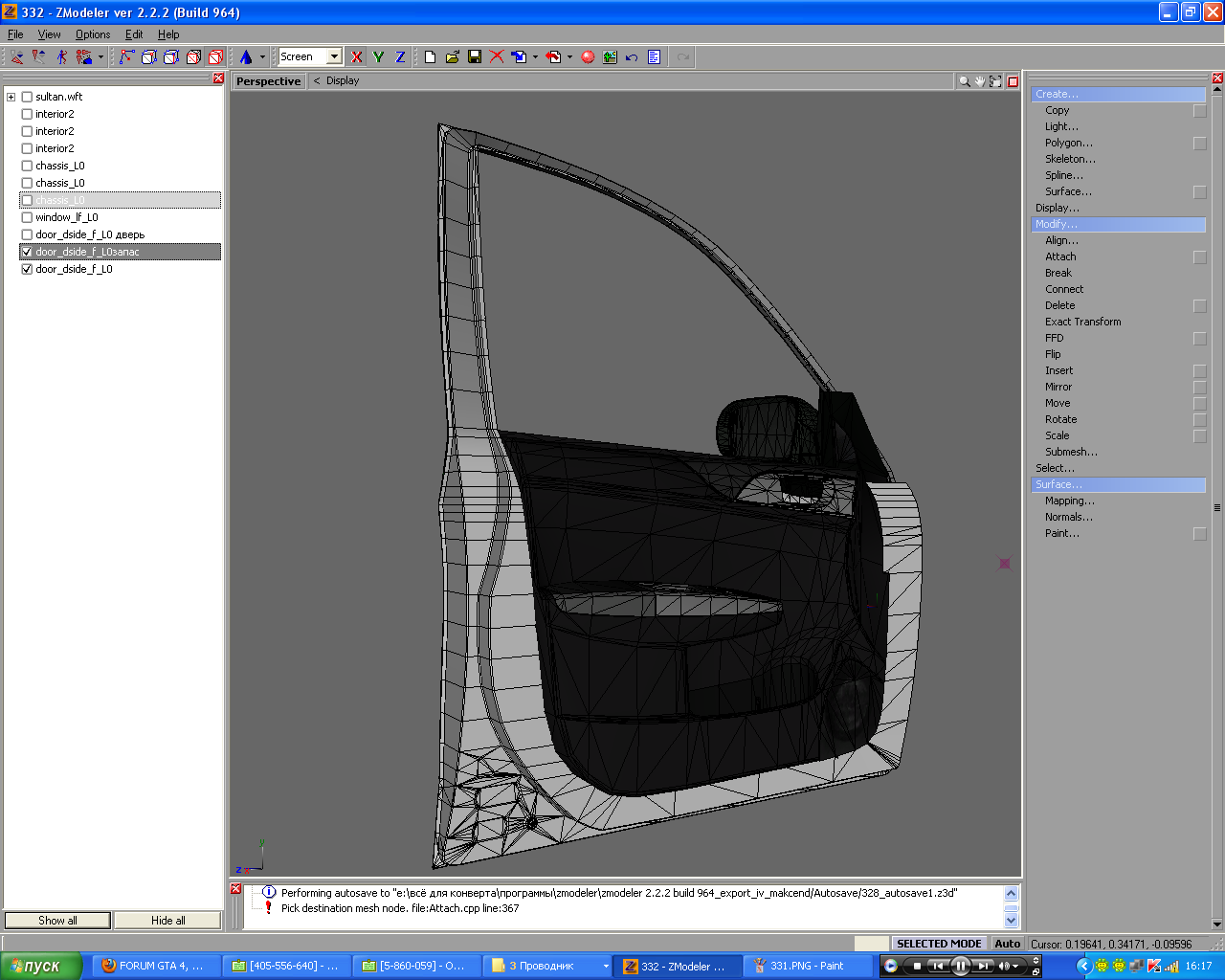Create a new scene with blank page icon
Screen dimensions: 1225x980
click(x=430, y=57)
